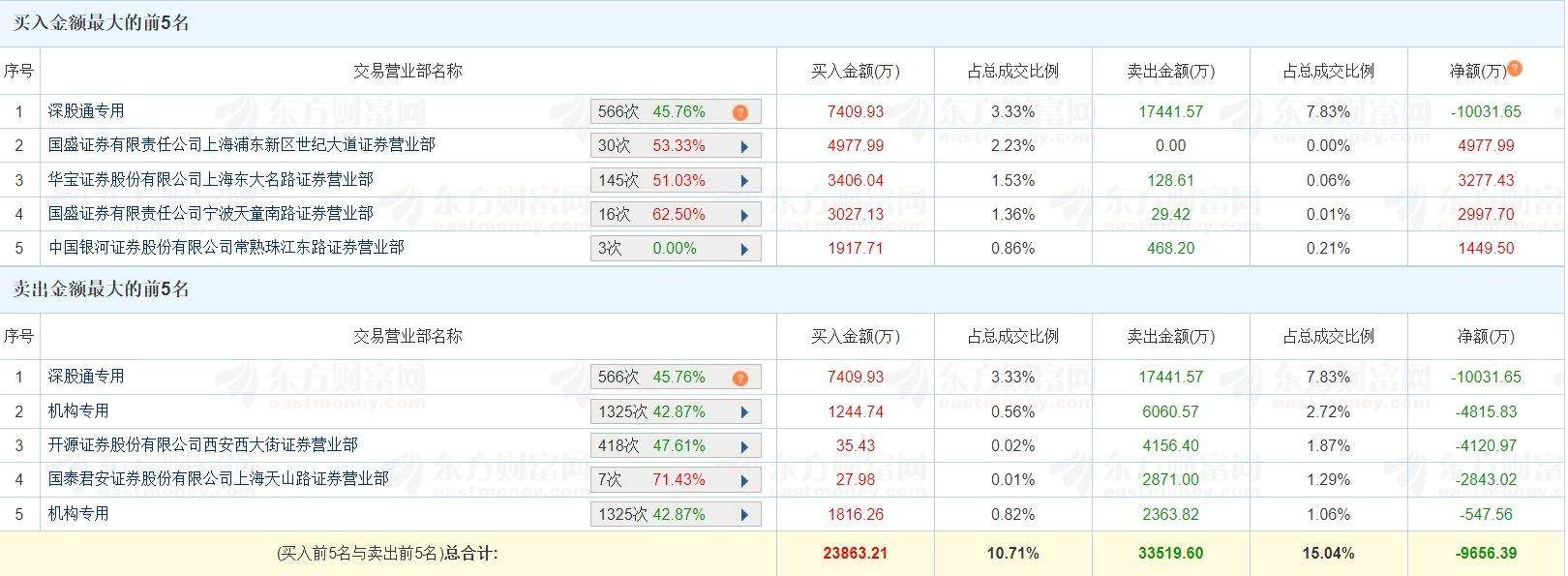
Task: Click arrow icon in 开源证券西安西大街 row
Action: tap(744, 446)
